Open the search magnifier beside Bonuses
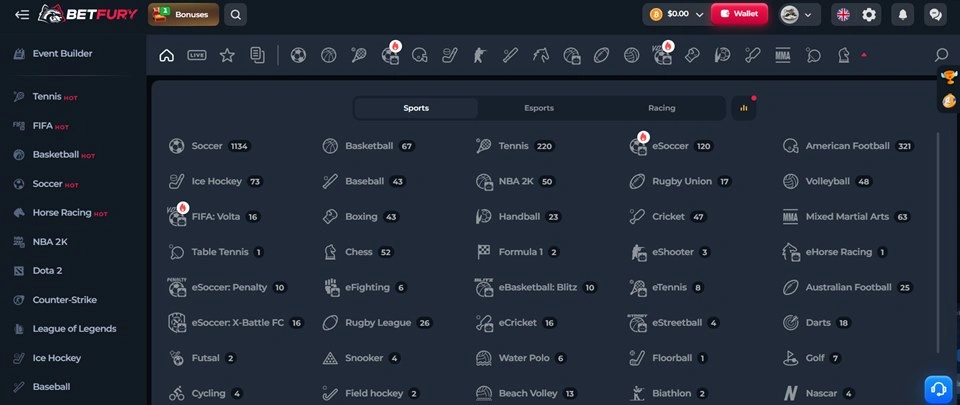 (236, 14)
